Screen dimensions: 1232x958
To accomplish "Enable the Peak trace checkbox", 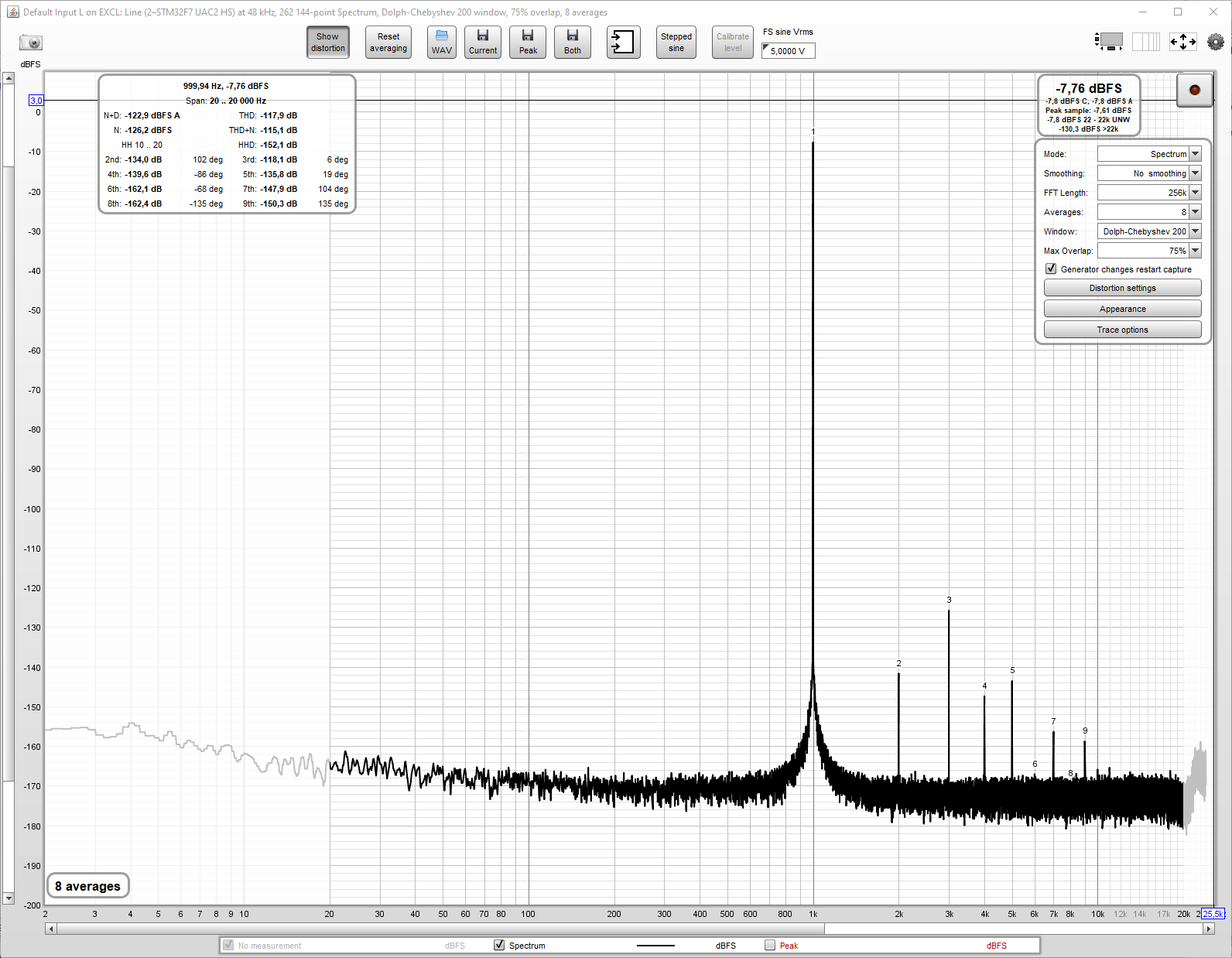I will tap(770, 945).
